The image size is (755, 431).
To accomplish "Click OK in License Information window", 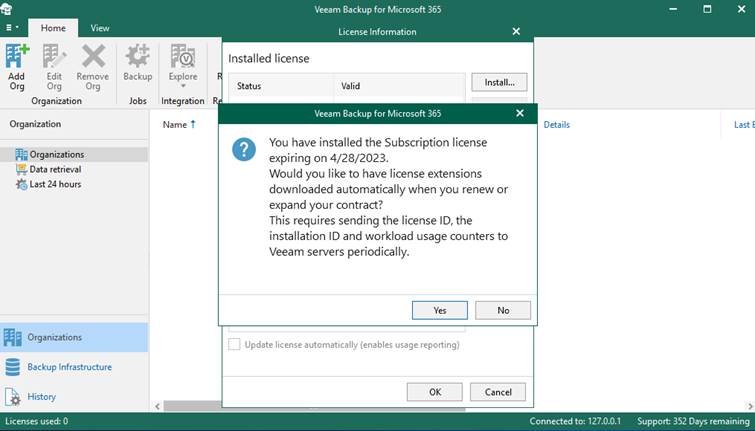I will pos(435,392).
